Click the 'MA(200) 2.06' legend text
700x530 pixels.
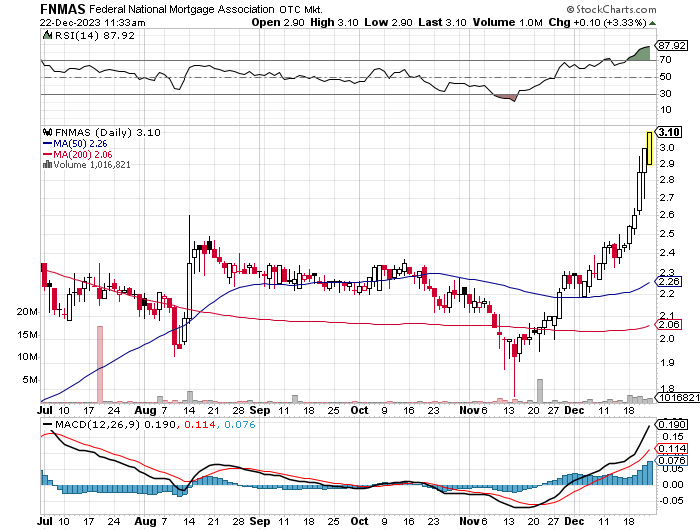pos(83,154)
